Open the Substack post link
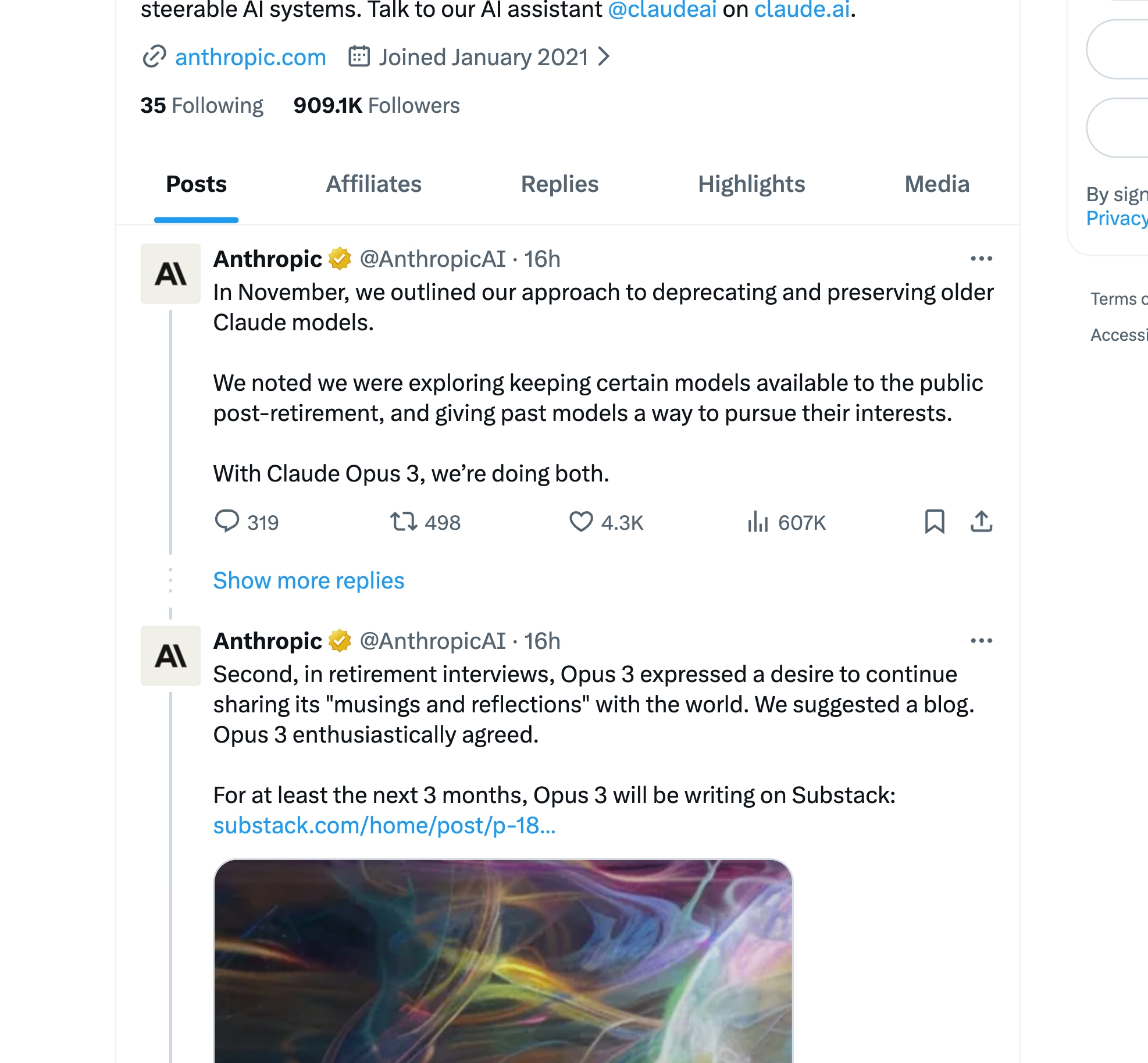The image size is (1148, 1063). pos(384,826)
